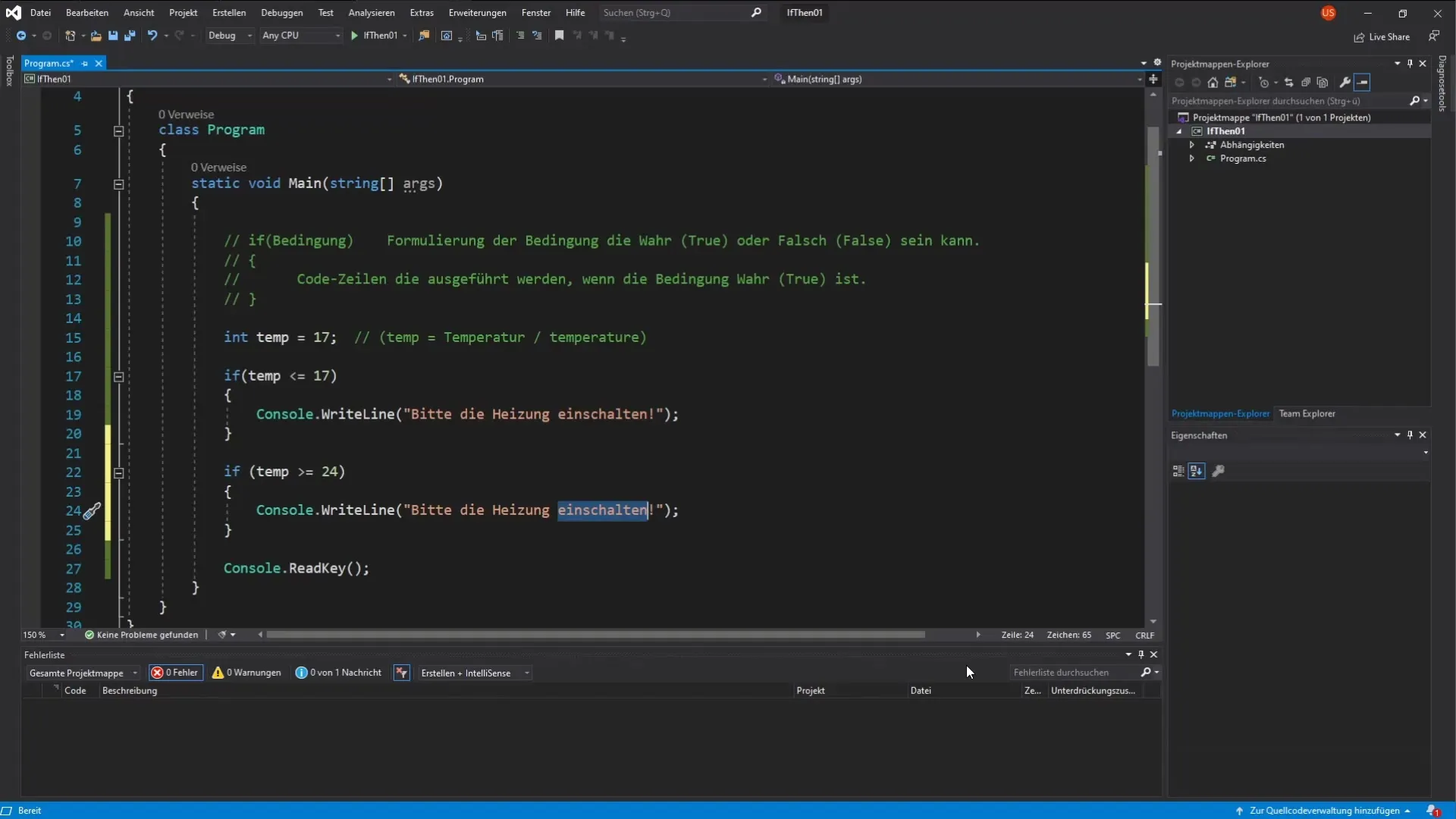Click the US user account badge

(x=1328, y=13)
